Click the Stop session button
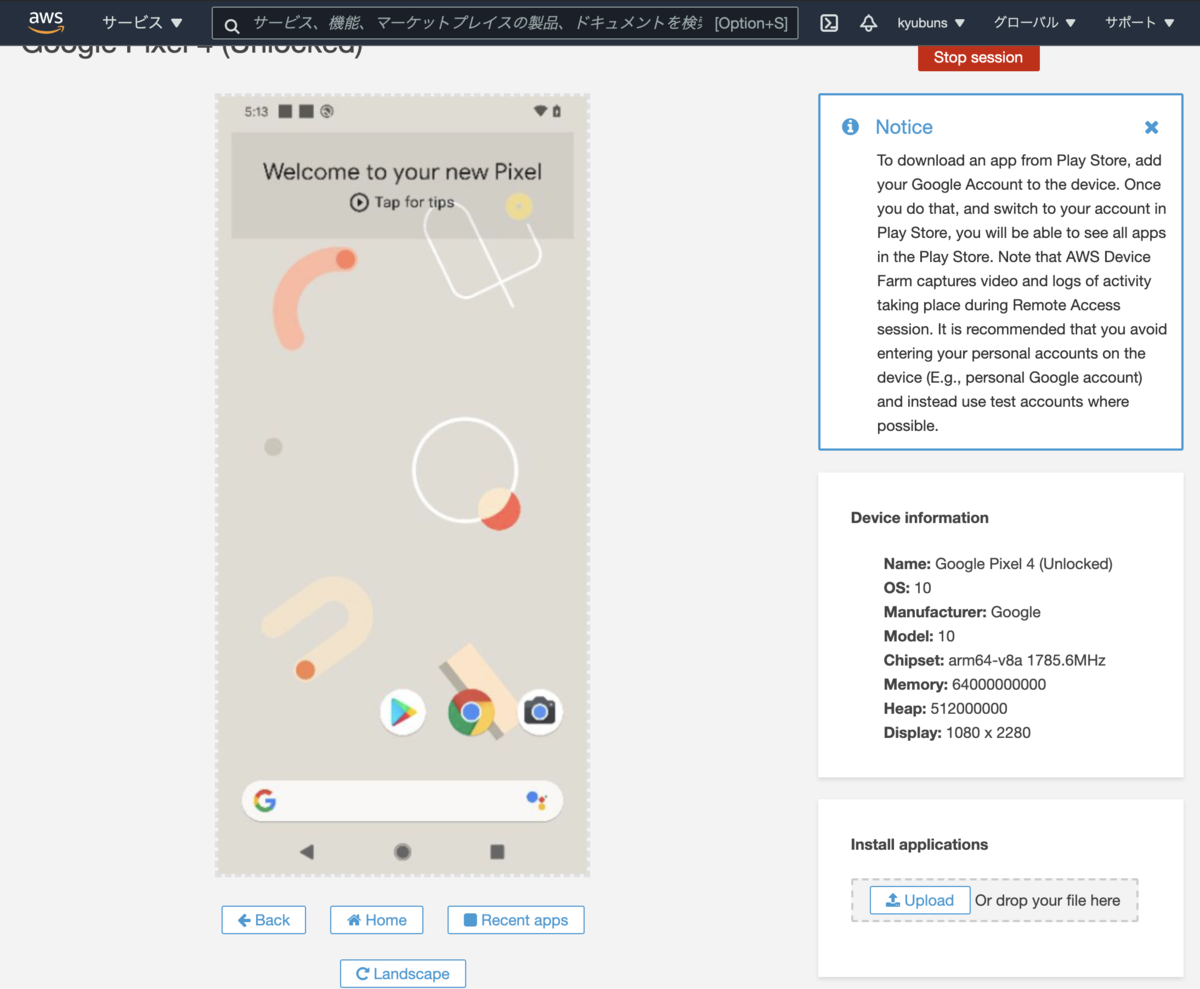This screenshot has height=989, width=1200. [x=978, y=57]
